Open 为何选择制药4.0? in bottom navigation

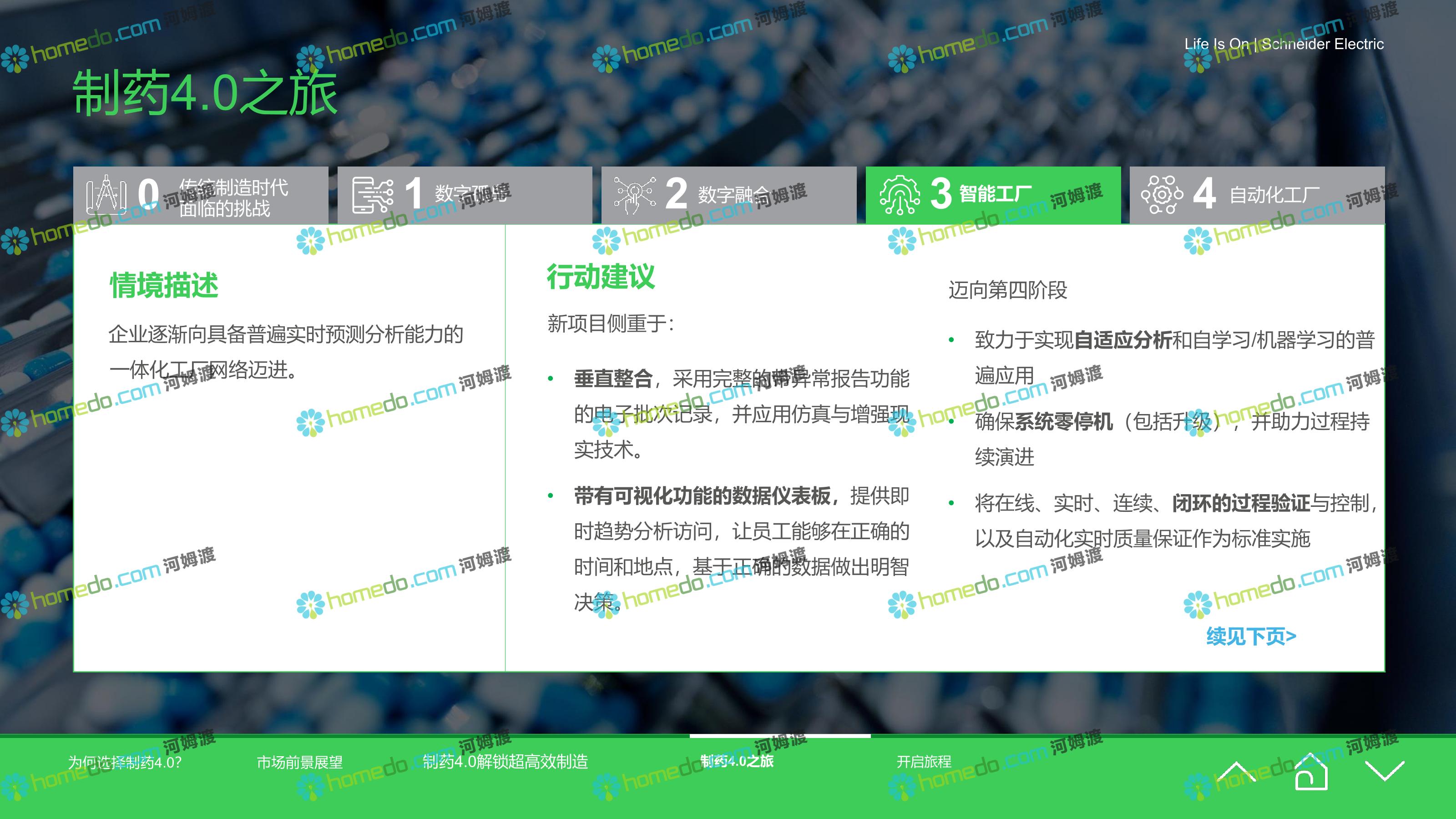[124, 763]
